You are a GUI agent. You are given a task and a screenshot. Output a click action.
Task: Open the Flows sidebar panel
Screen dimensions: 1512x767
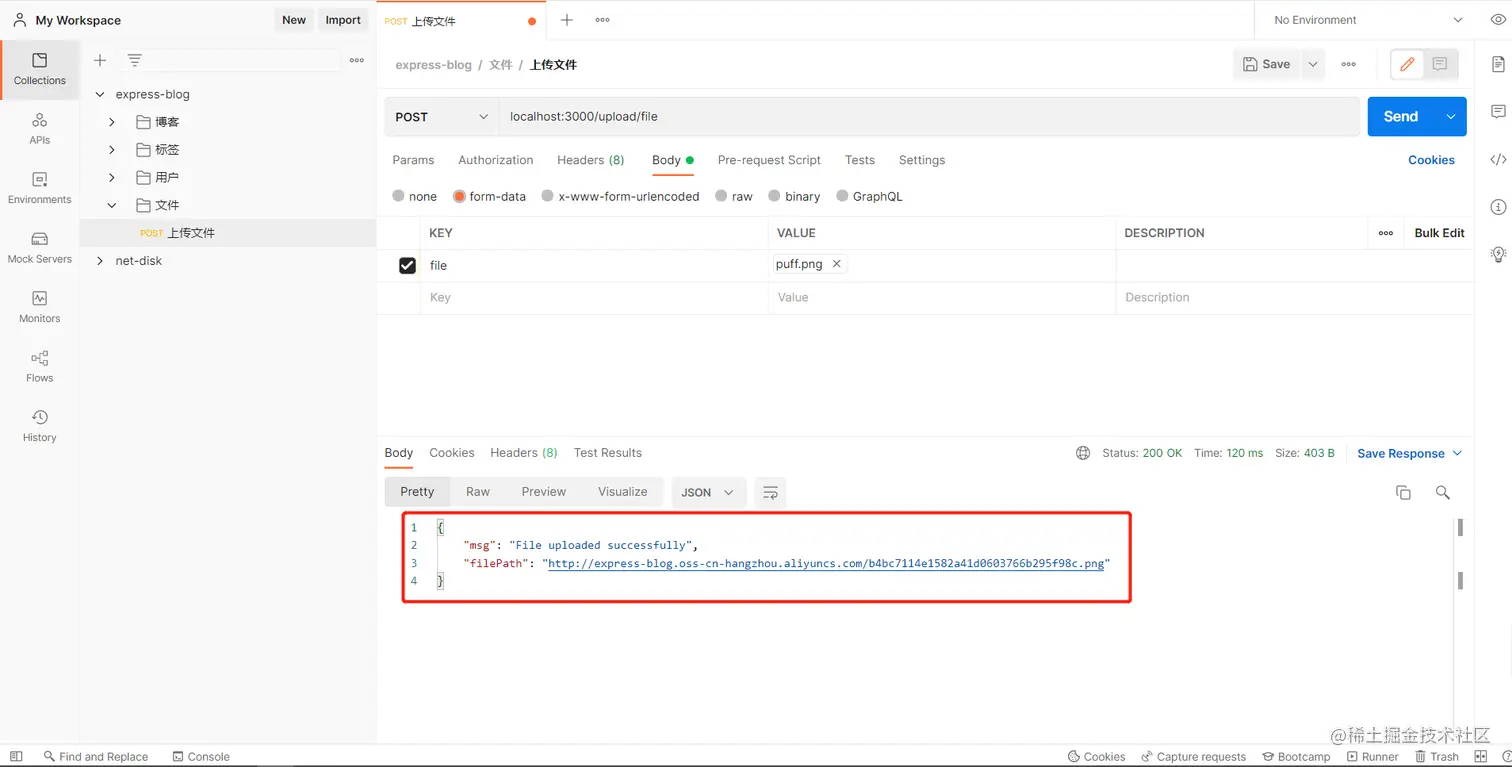coord(39,367)
